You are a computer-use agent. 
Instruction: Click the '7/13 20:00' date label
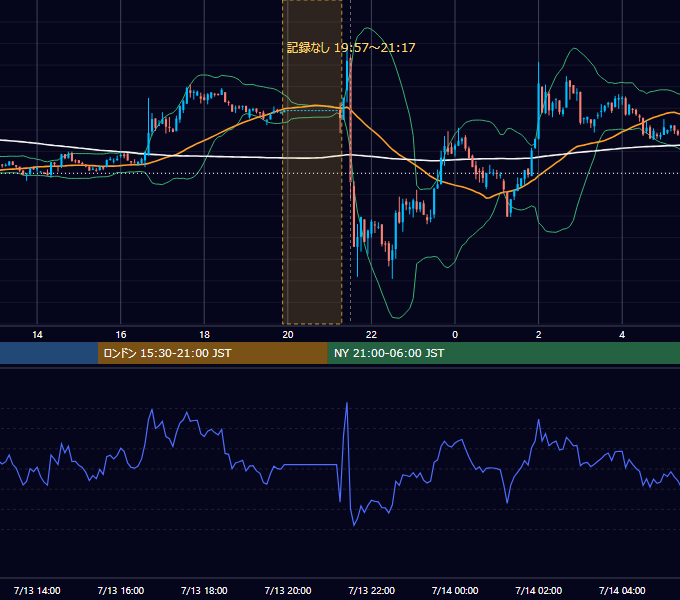pyautogui.click(x=288, y=590)
